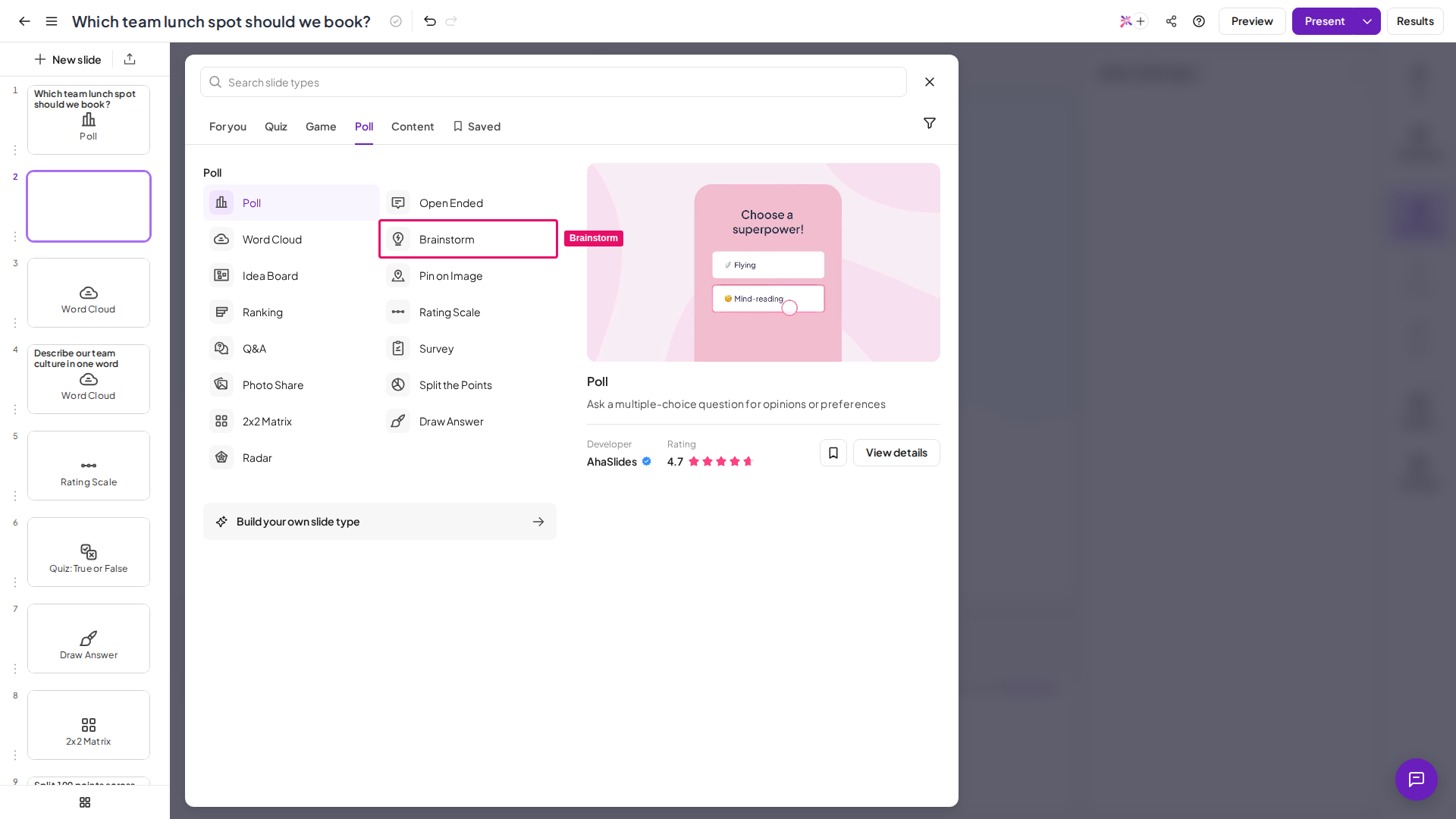The image size is (1456, 819).
Task: Close the slide type picker dialog
Action: coord(929,82)
